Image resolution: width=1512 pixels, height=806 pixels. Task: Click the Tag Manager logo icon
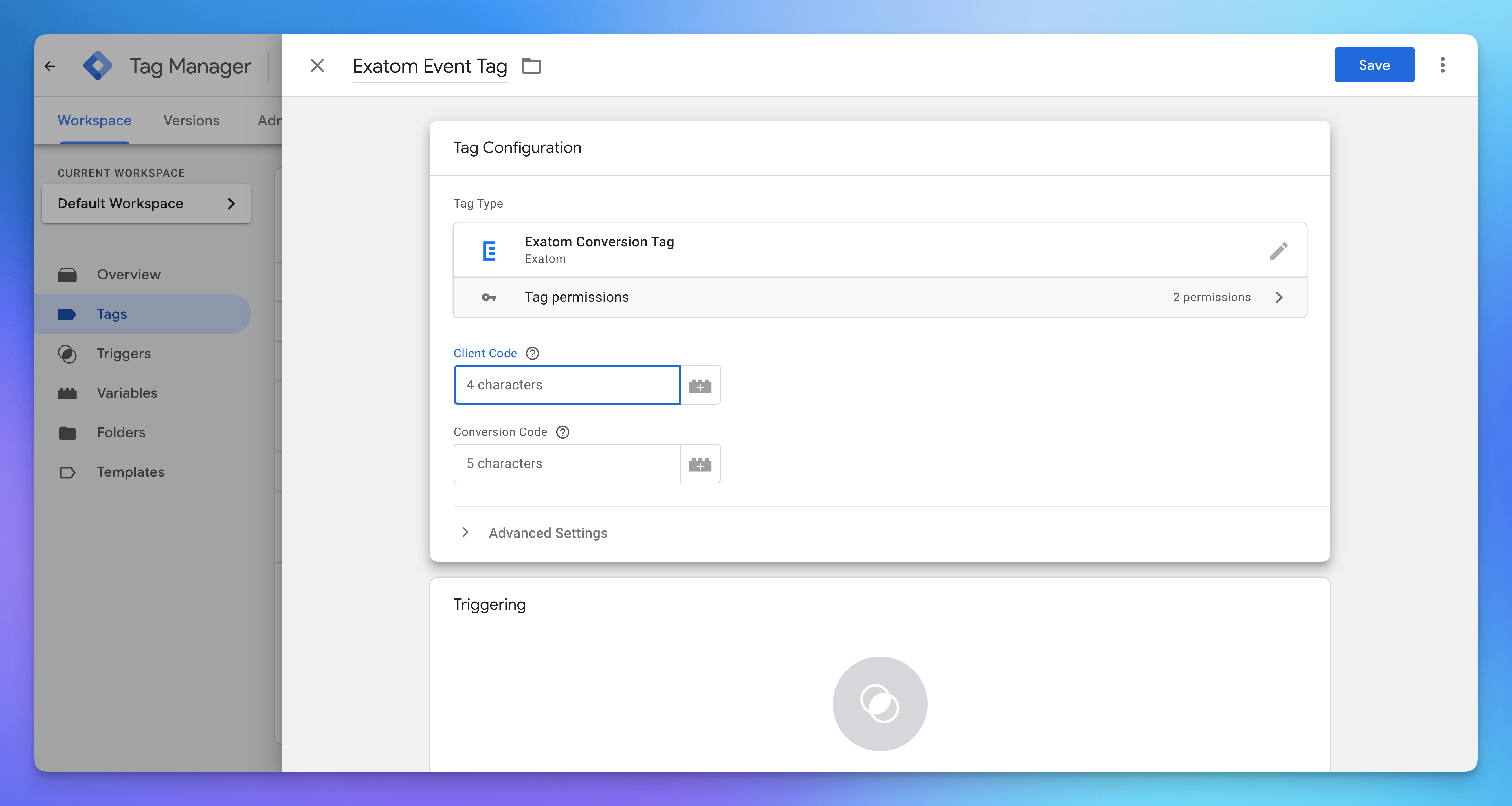point(97,66)
